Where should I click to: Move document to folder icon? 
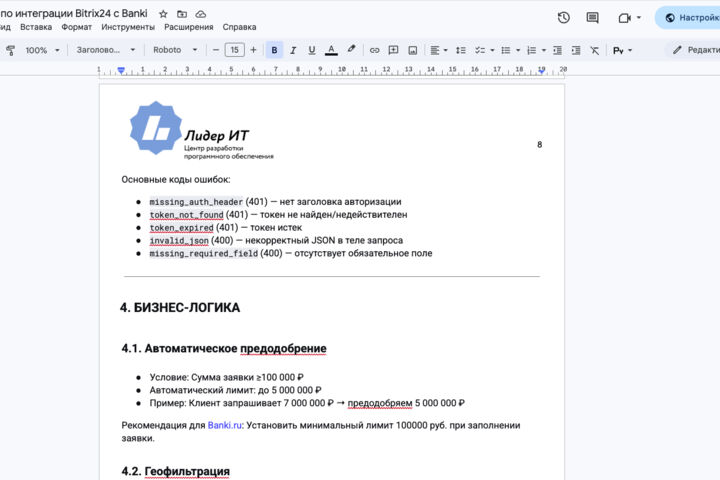click(x=182, y=14)
